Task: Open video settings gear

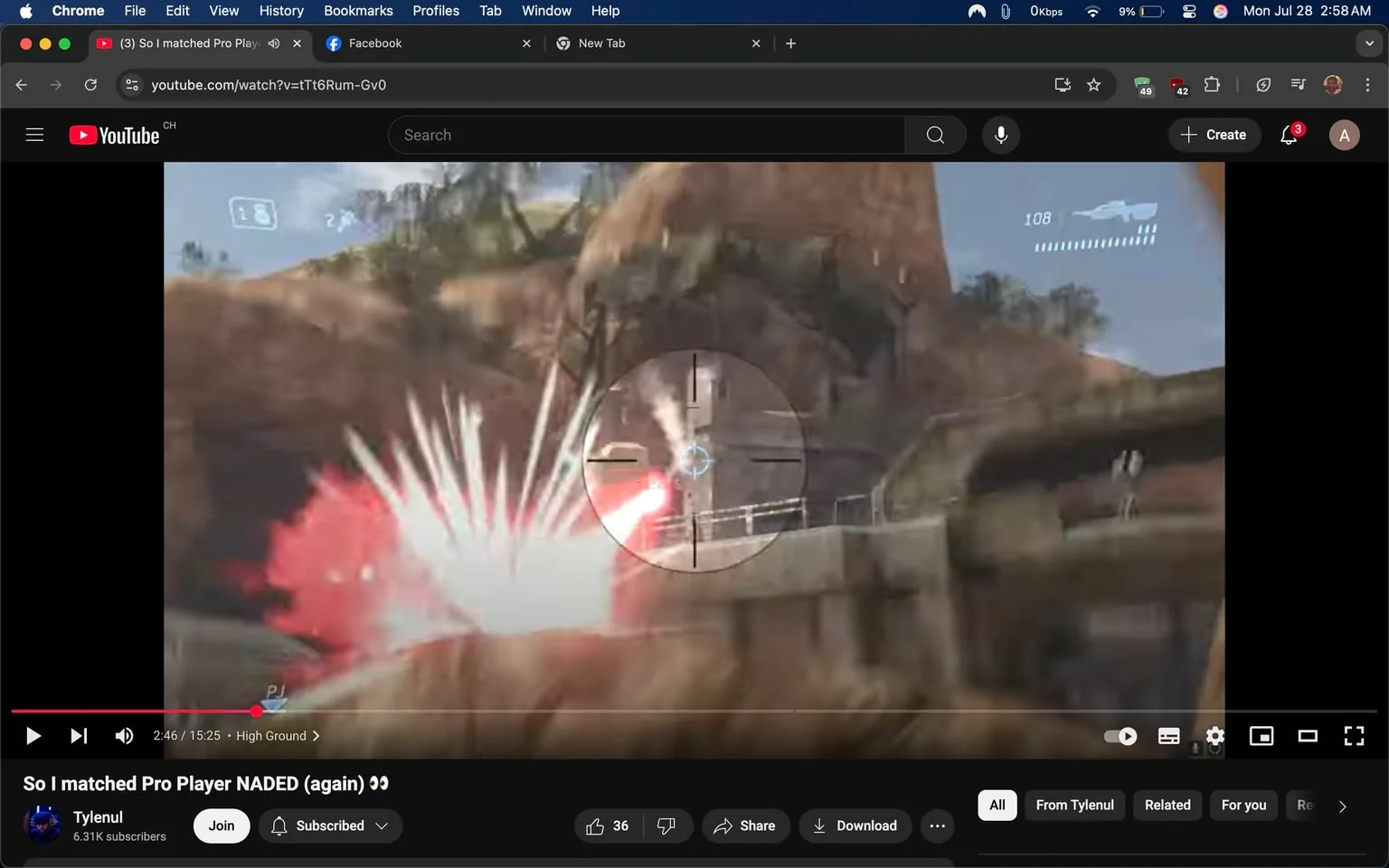Action: click(x=1215, y=736)
